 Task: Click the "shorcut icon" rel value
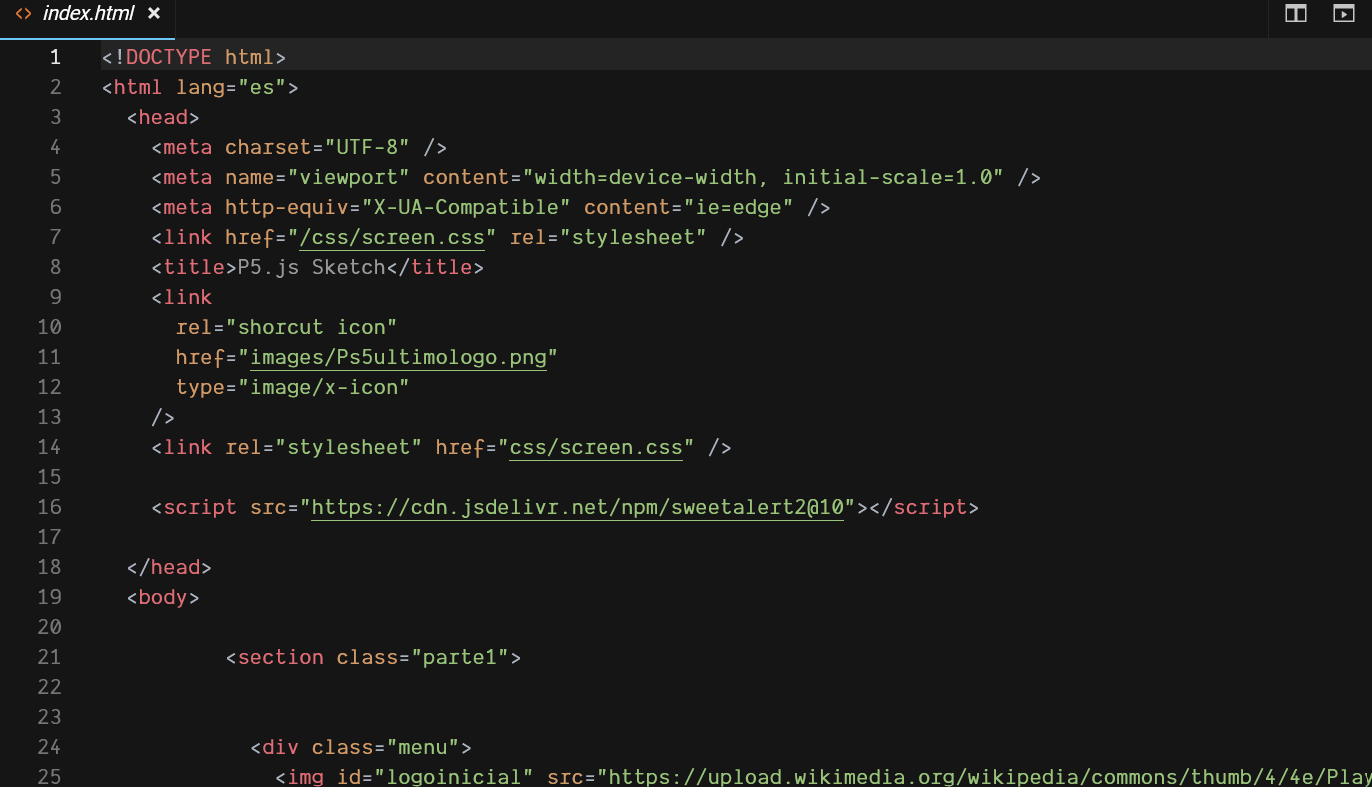pos(312,327)
